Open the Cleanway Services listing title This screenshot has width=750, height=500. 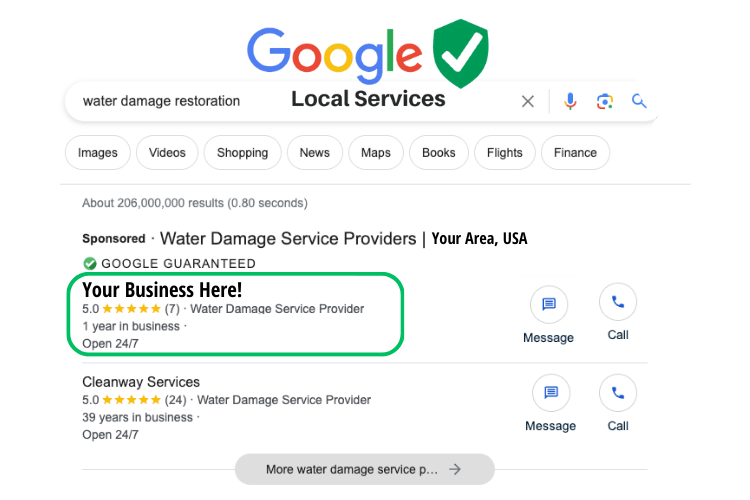[x=141, y=382]
